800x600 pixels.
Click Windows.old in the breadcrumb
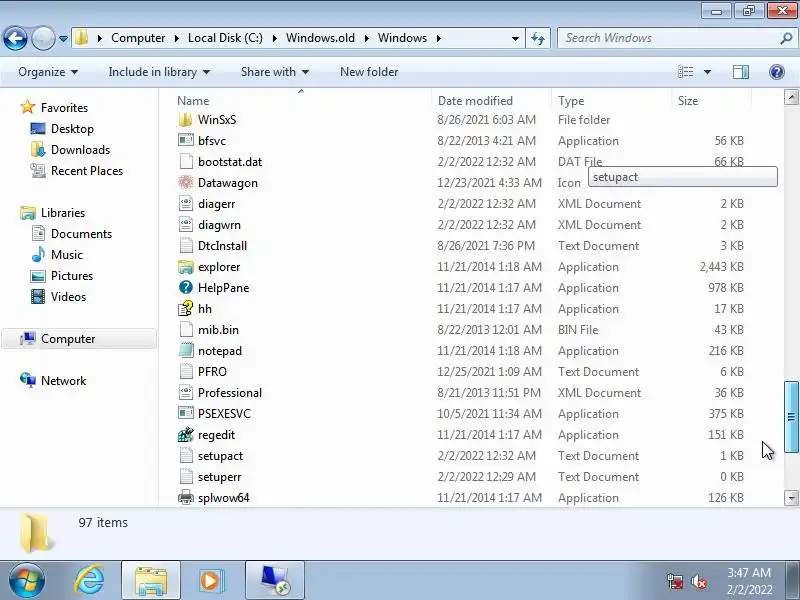pyautogui.click(x=320, y=38)
